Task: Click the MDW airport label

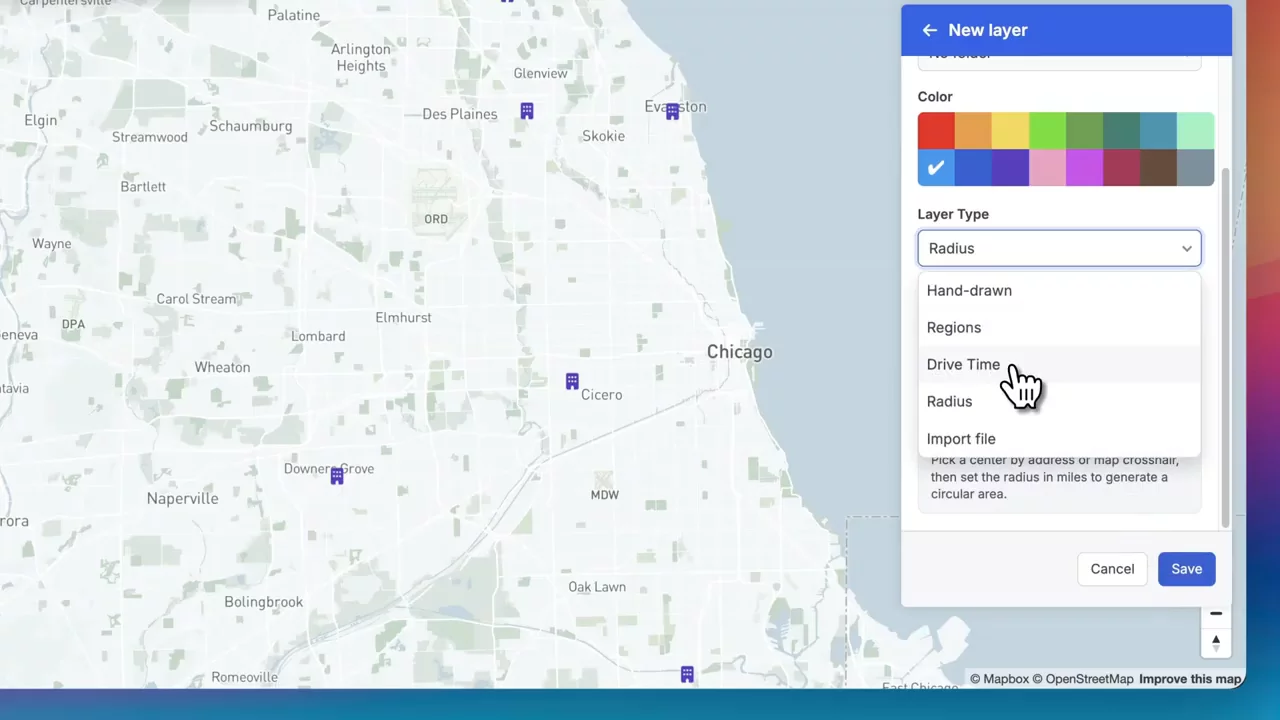Action: (605, 495)
